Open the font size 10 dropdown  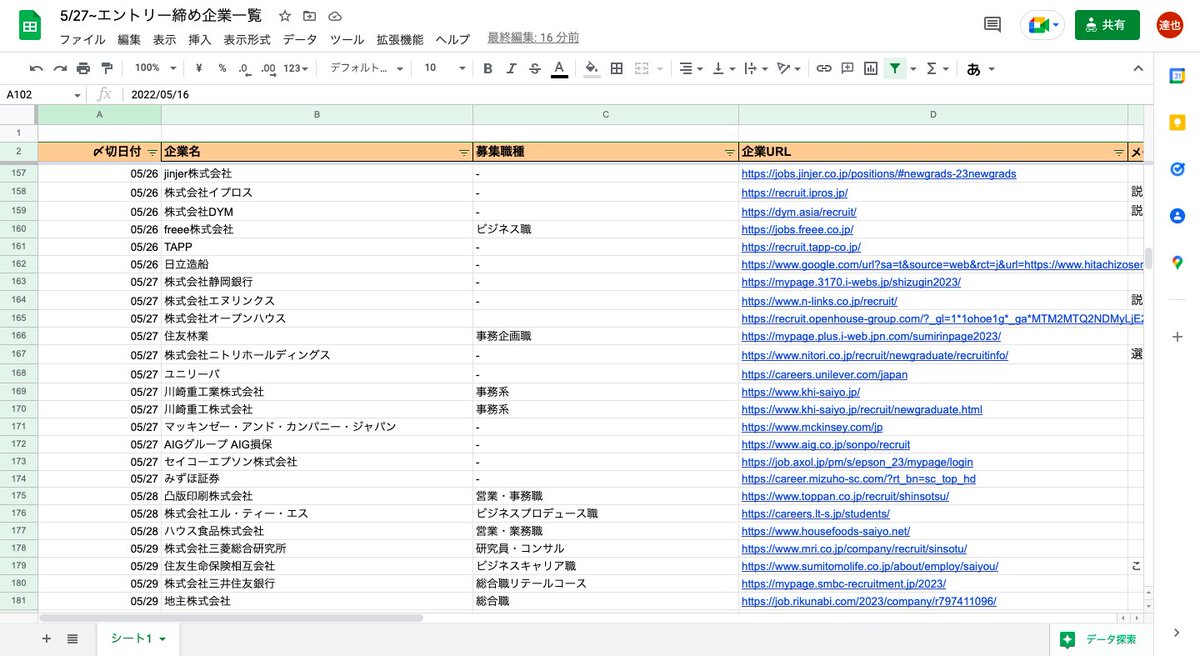(x=443, y=68)
